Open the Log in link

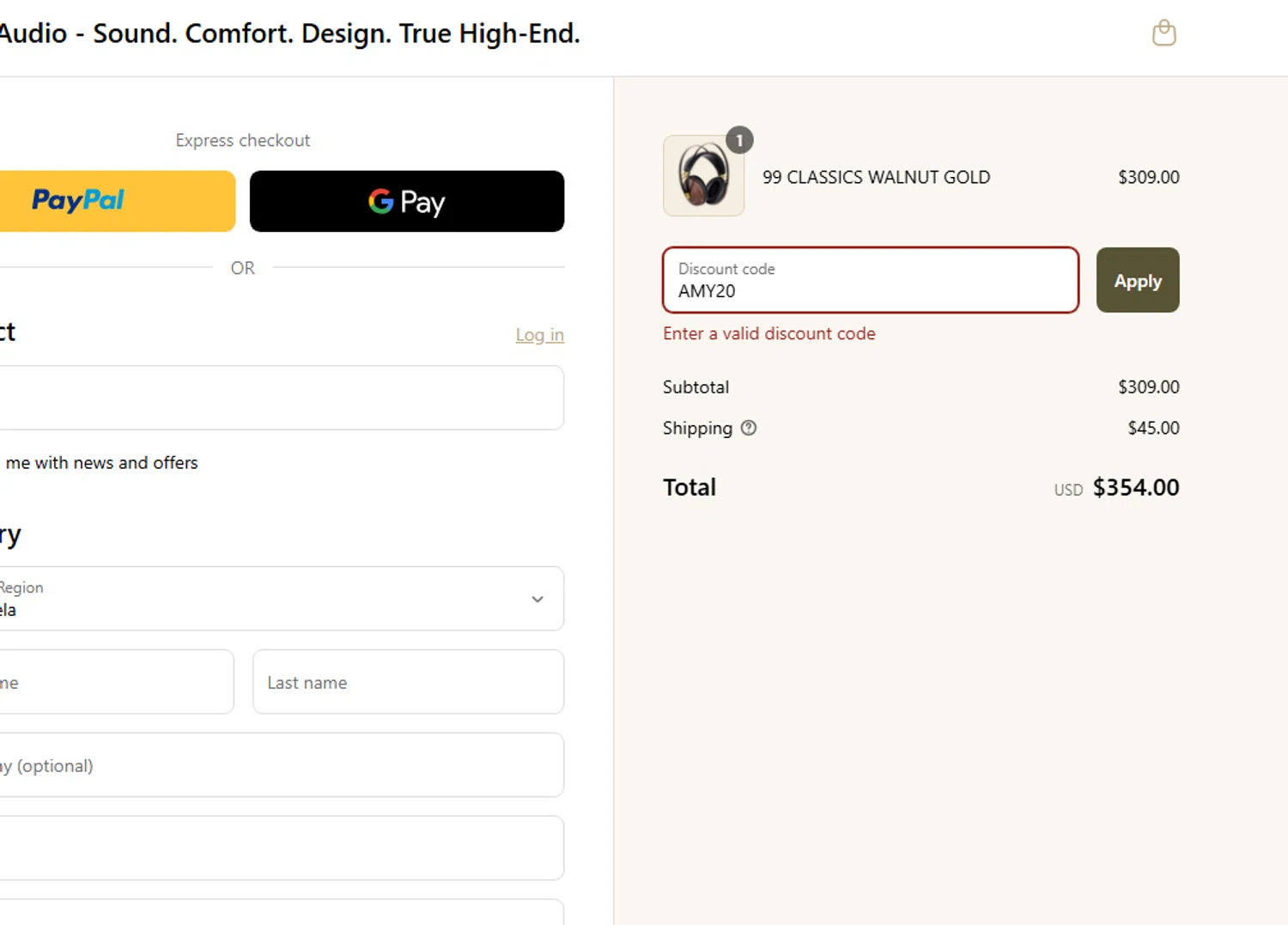tap(539, 335)
